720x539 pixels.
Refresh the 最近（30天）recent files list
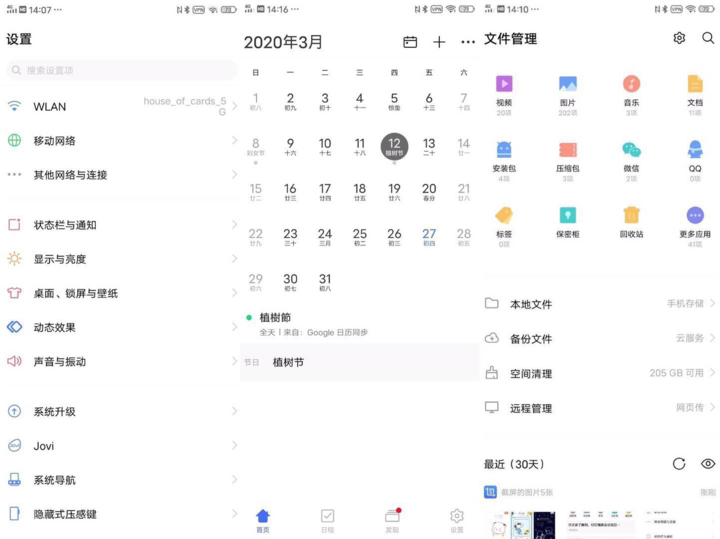click(679, 464)
